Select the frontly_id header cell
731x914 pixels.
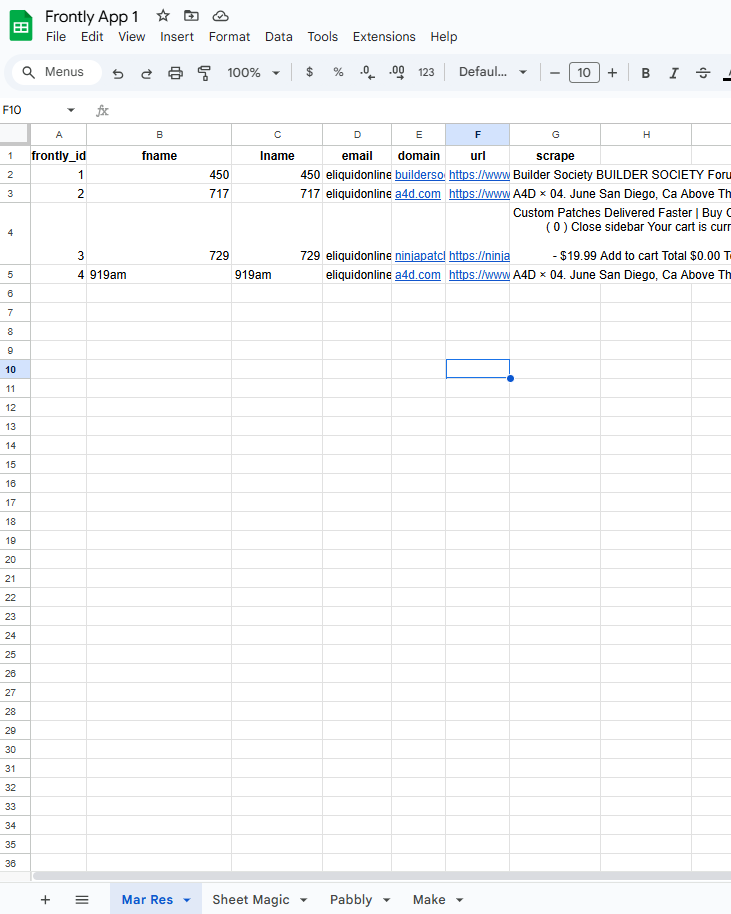pos(58,156)
